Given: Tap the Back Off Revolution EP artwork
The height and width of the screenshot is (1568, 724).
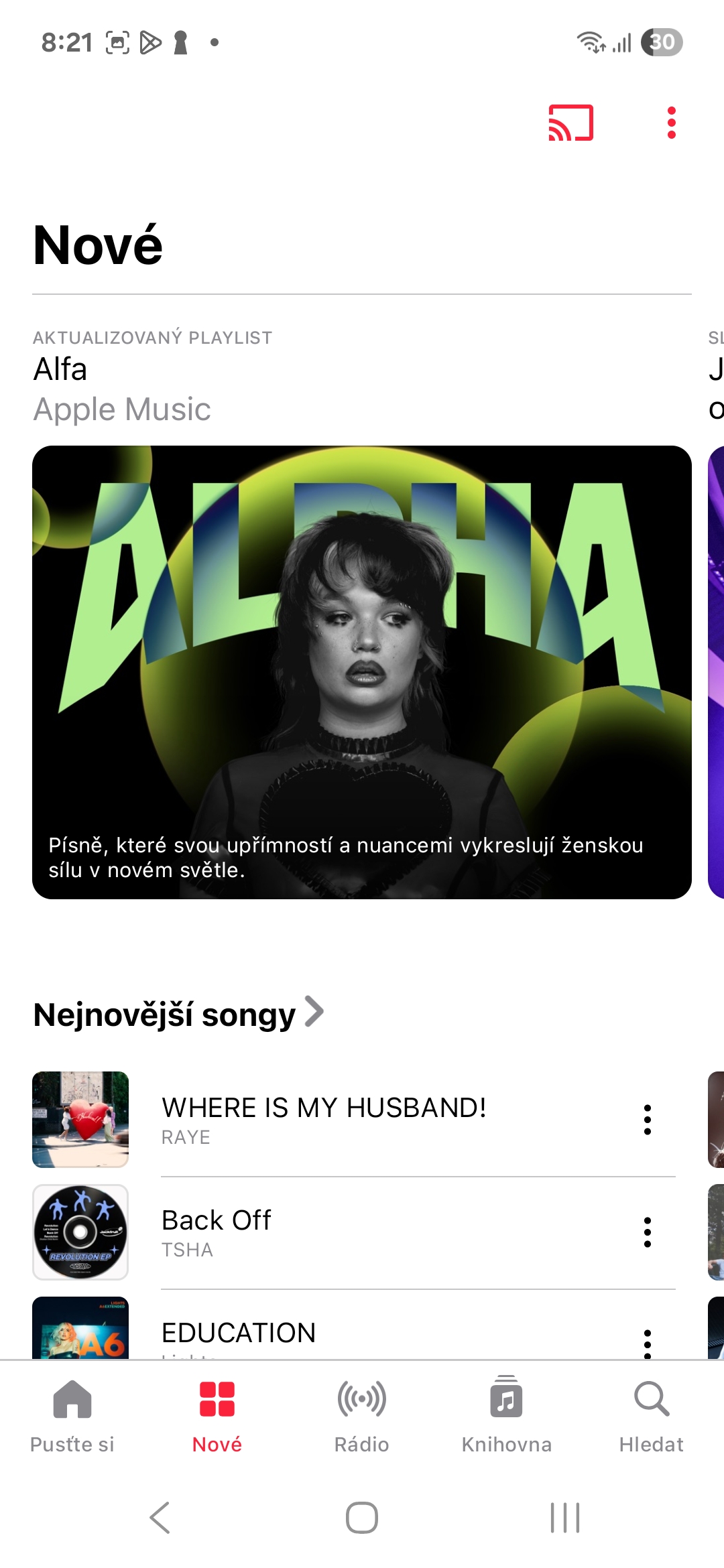Looking at the screenshot, I should coord(80,1232).
